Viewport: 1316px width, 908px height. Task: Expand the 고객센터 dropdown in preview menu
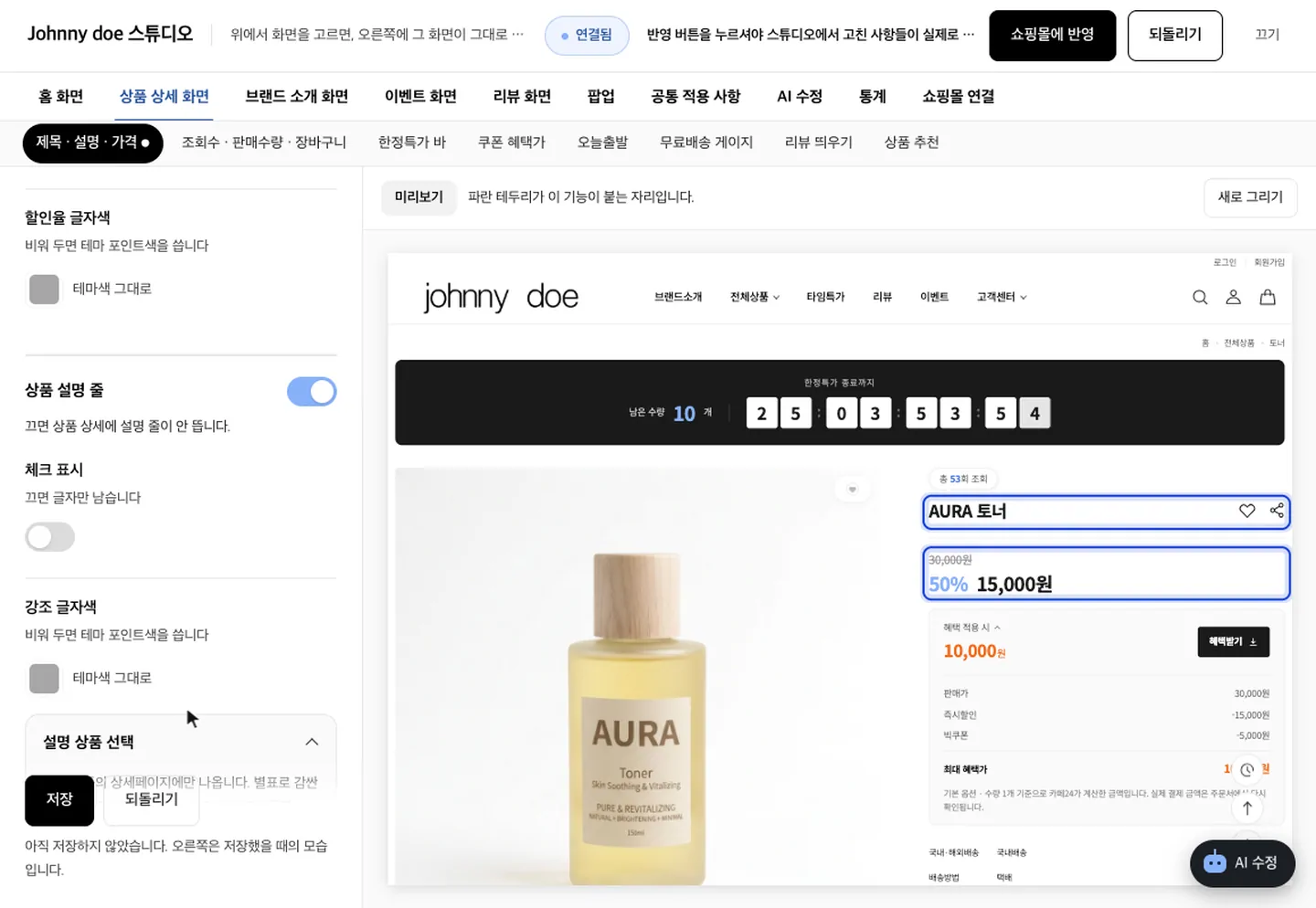pyautogui.click(x=1002, y=297)
